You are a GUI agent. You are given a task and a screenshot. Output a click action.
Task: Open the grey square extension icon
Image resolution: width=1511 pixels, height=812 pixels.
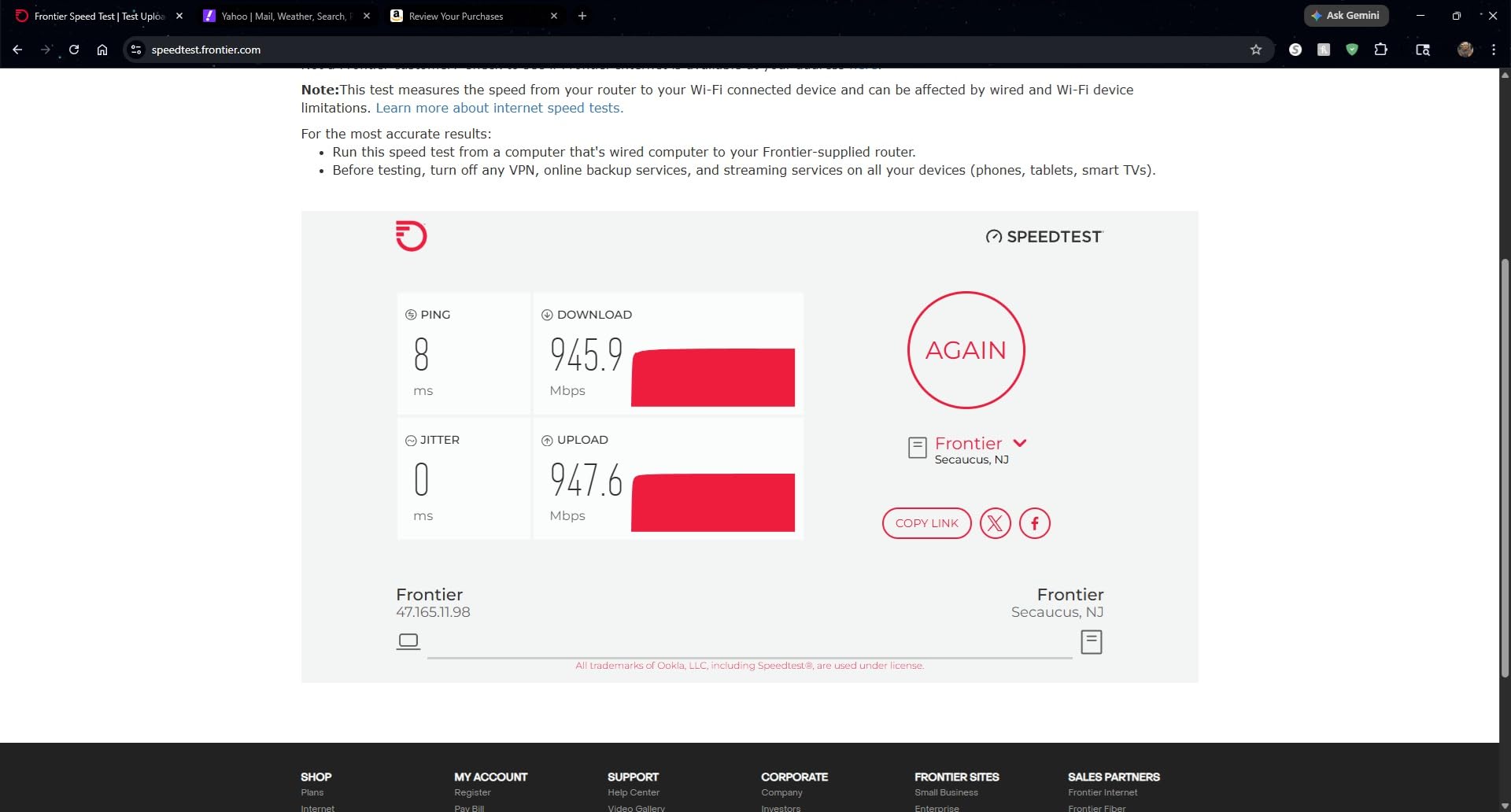pyautogui.click(x=1324, y=50)
